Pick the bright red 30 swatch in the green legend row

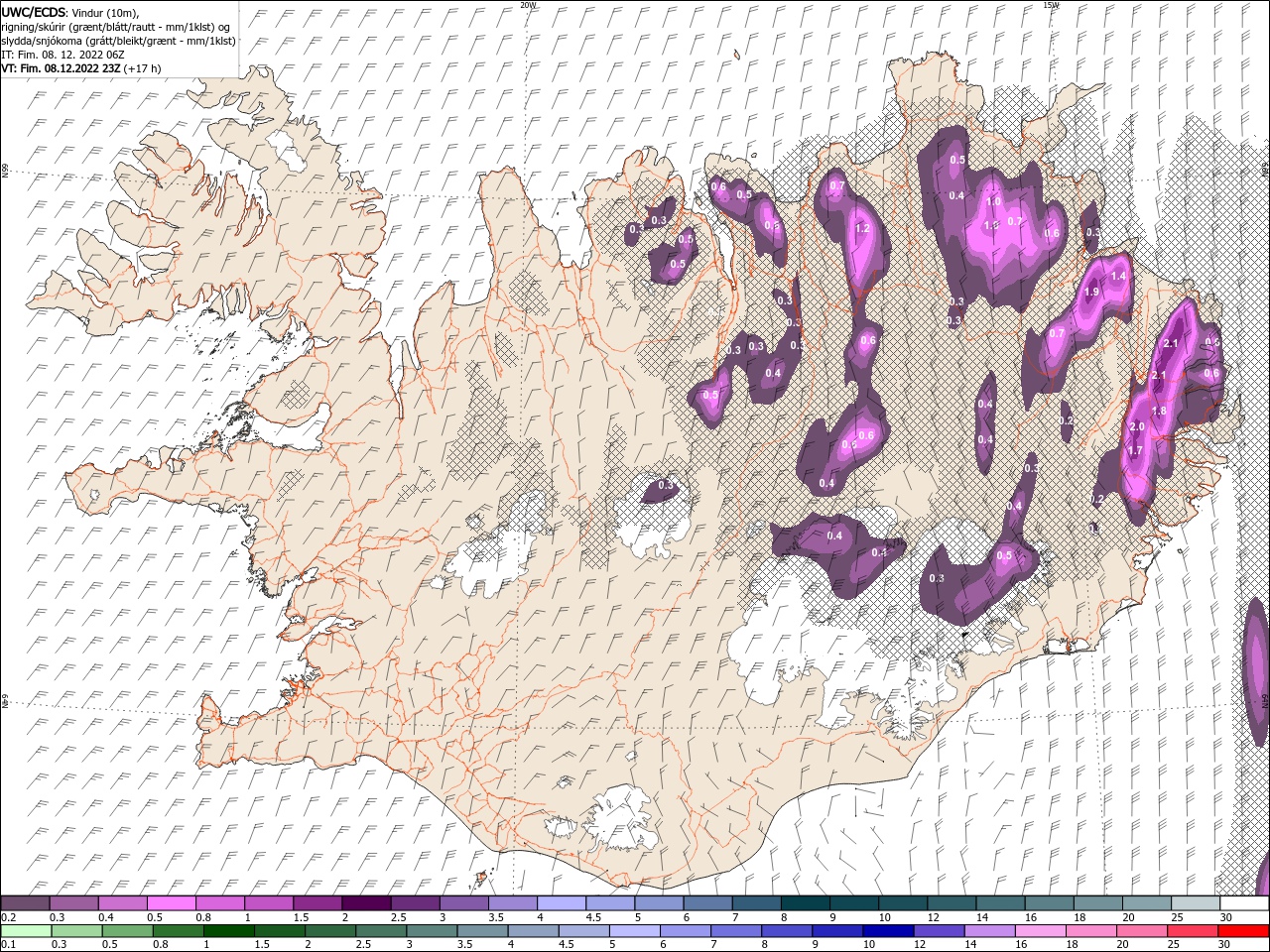coord(1243,930)
